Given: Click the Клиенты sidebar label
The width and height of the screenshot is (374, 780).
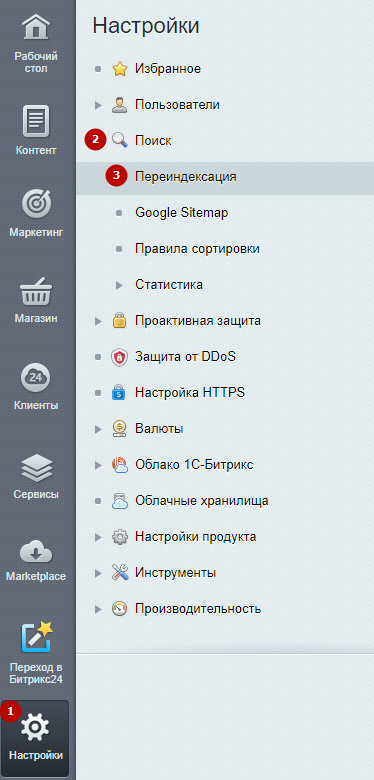Looking at the screenshot, I should click(36, 405).
